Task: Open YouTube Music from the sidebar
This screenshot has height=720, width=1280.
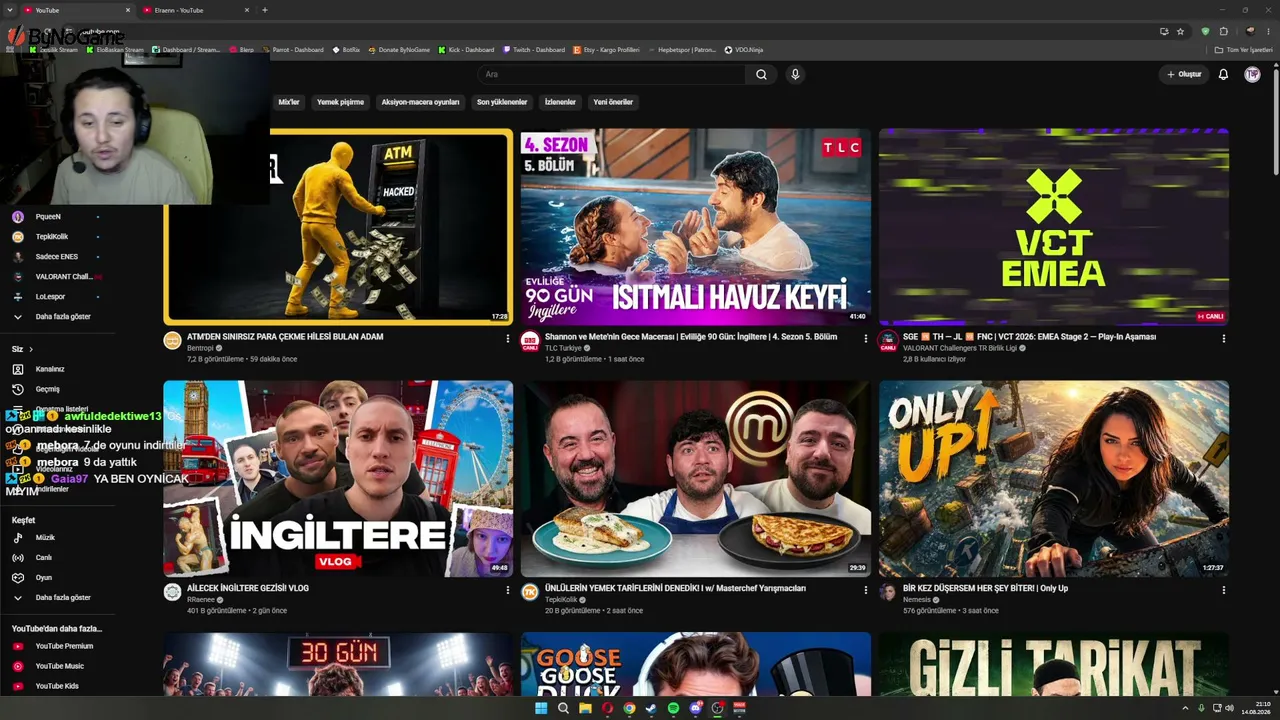Action: point(60,666)
